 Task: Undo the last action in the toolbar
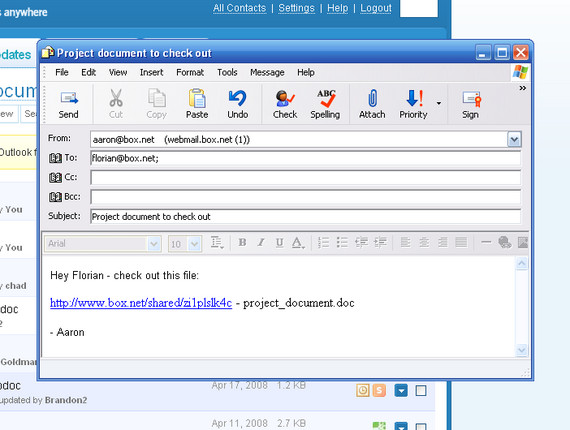click(237, 104)
